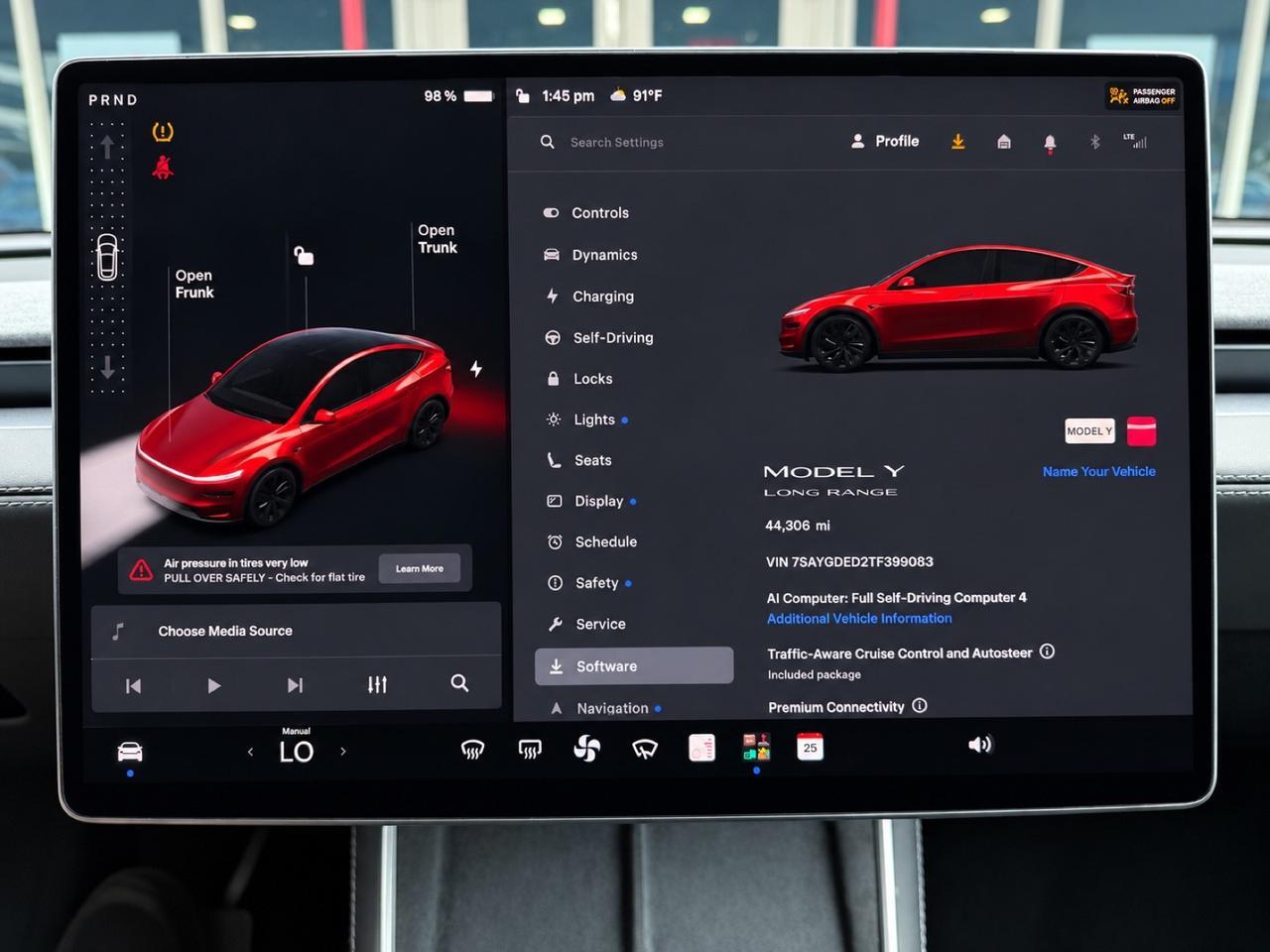The image size is (1270, 952).
Task: Activate the windshield wiper icon
Action: [x=645, y=748]
